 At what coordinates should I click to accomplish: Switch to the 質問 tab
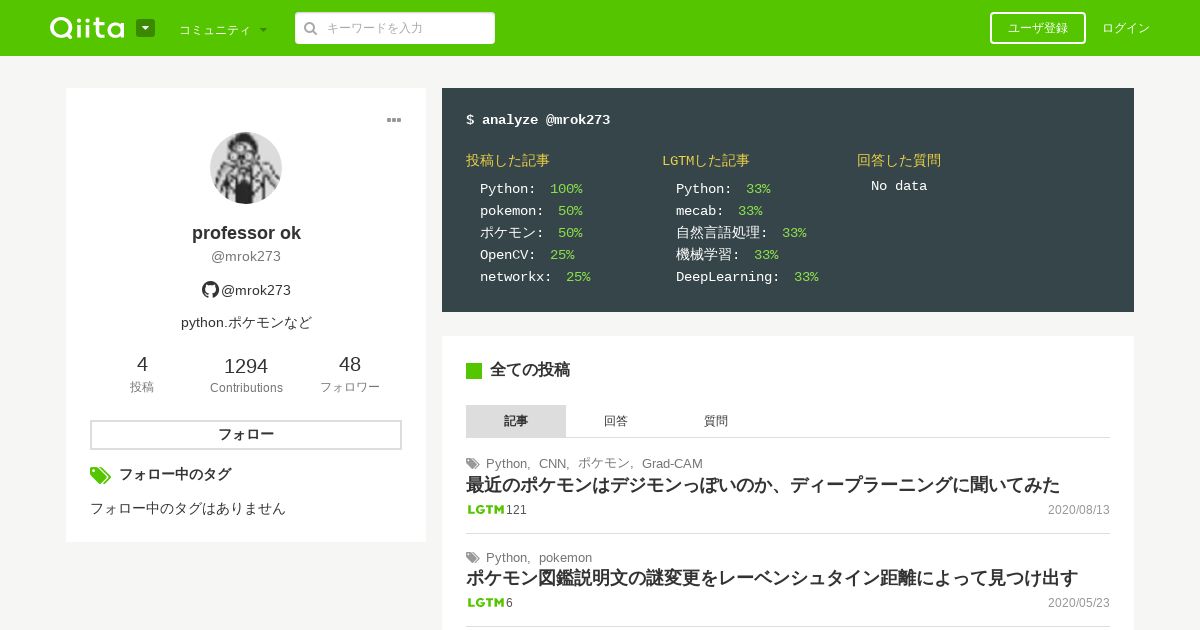click(x=716, y=421)
